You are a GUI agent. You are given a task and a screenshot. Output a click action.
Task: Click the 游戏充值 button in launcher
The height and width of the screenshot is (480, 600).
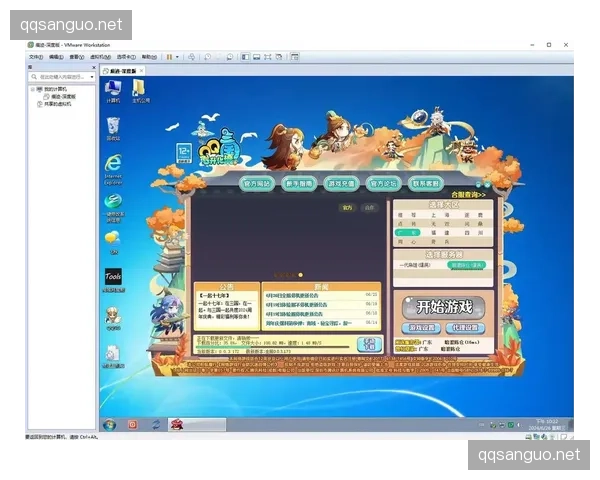[341, 184]
